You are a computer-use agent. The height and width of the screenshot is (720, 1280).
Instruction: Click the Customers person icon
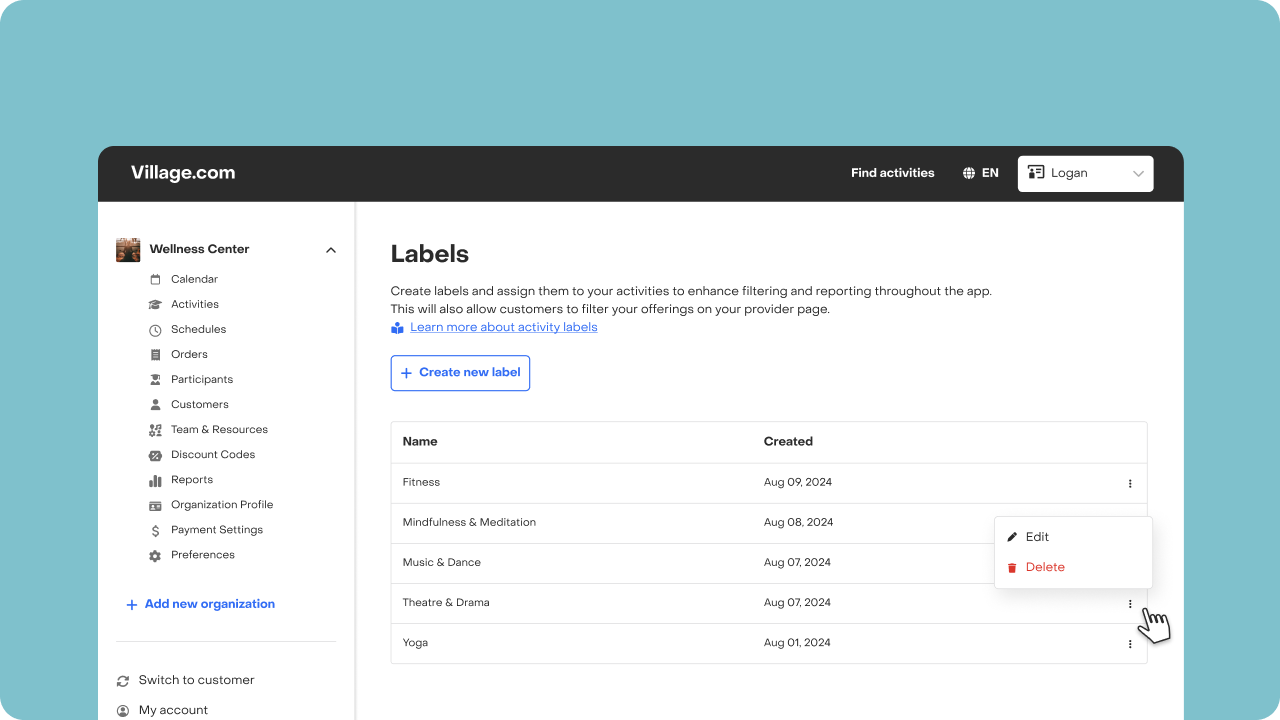coord(155,405)
